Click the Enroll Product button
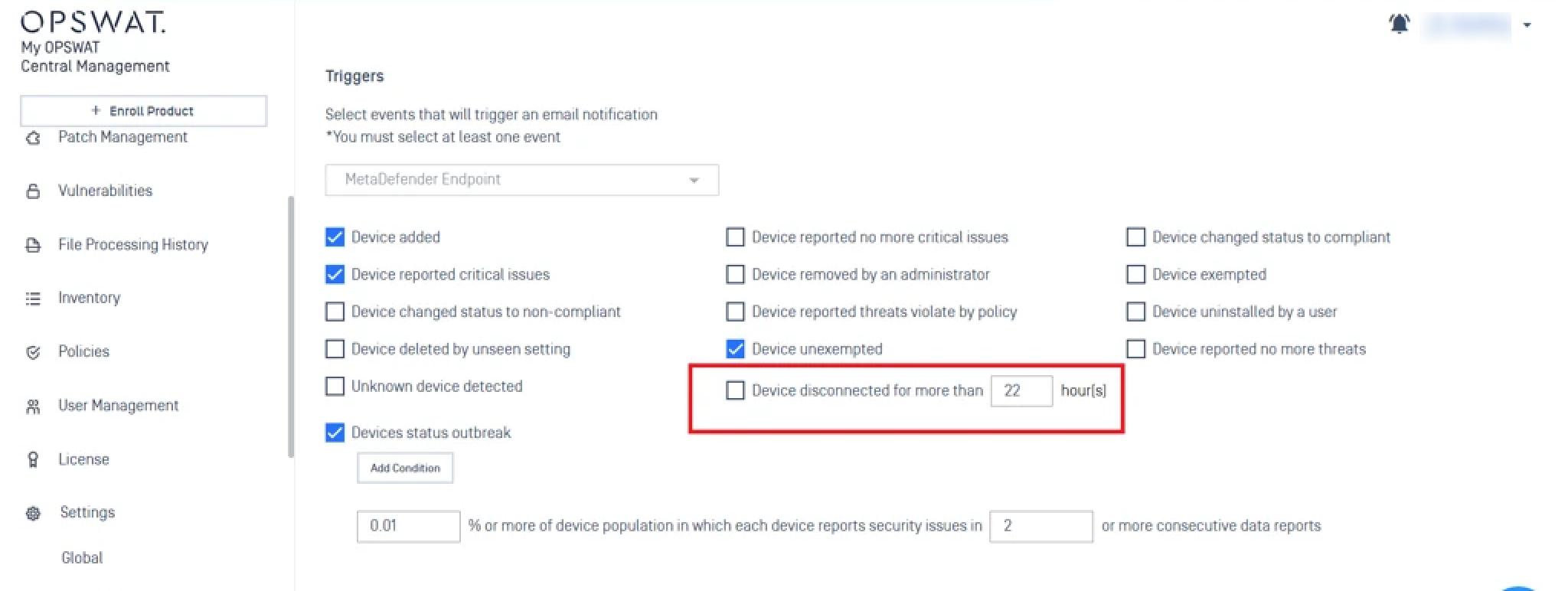 click(143, 111)
